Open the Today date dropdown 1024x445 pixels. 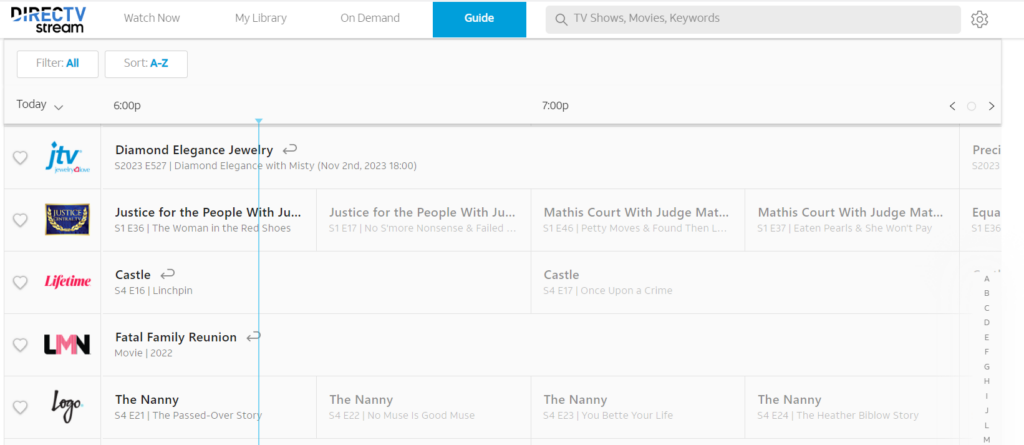click(x=40, y=105)
